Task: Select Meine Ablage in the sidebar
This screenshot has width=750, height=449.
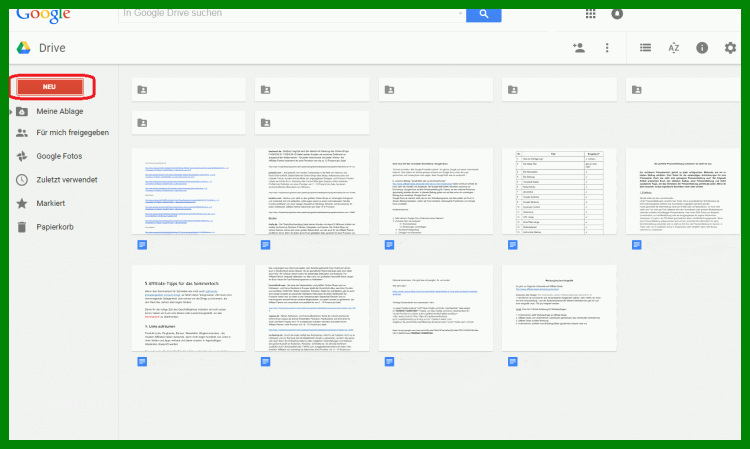Action: (60, 111)
